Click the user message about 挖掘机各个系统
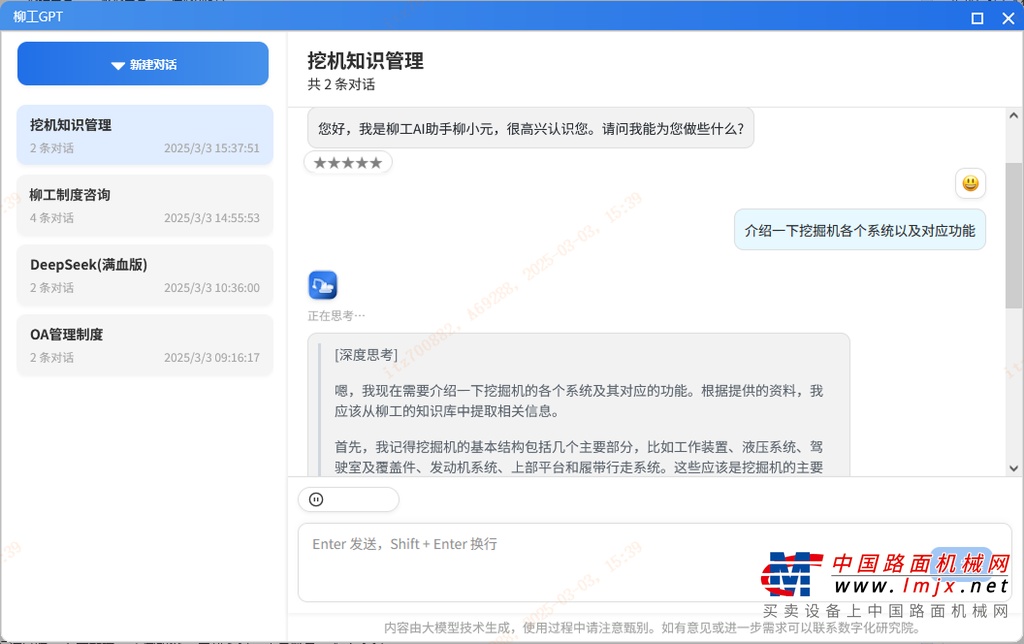This screenshot has height=644, width=1024. tap(859, 230)
